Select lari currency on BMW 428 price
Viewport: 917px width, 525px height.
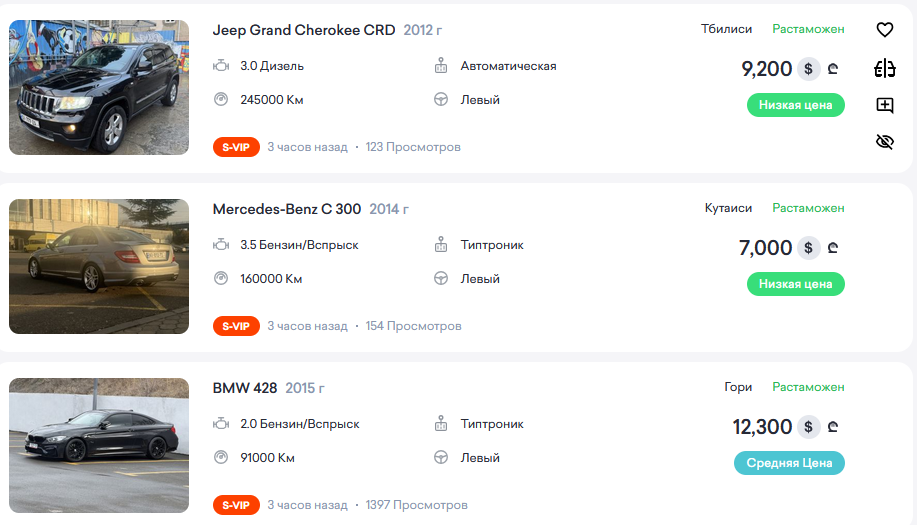[832, 427]
